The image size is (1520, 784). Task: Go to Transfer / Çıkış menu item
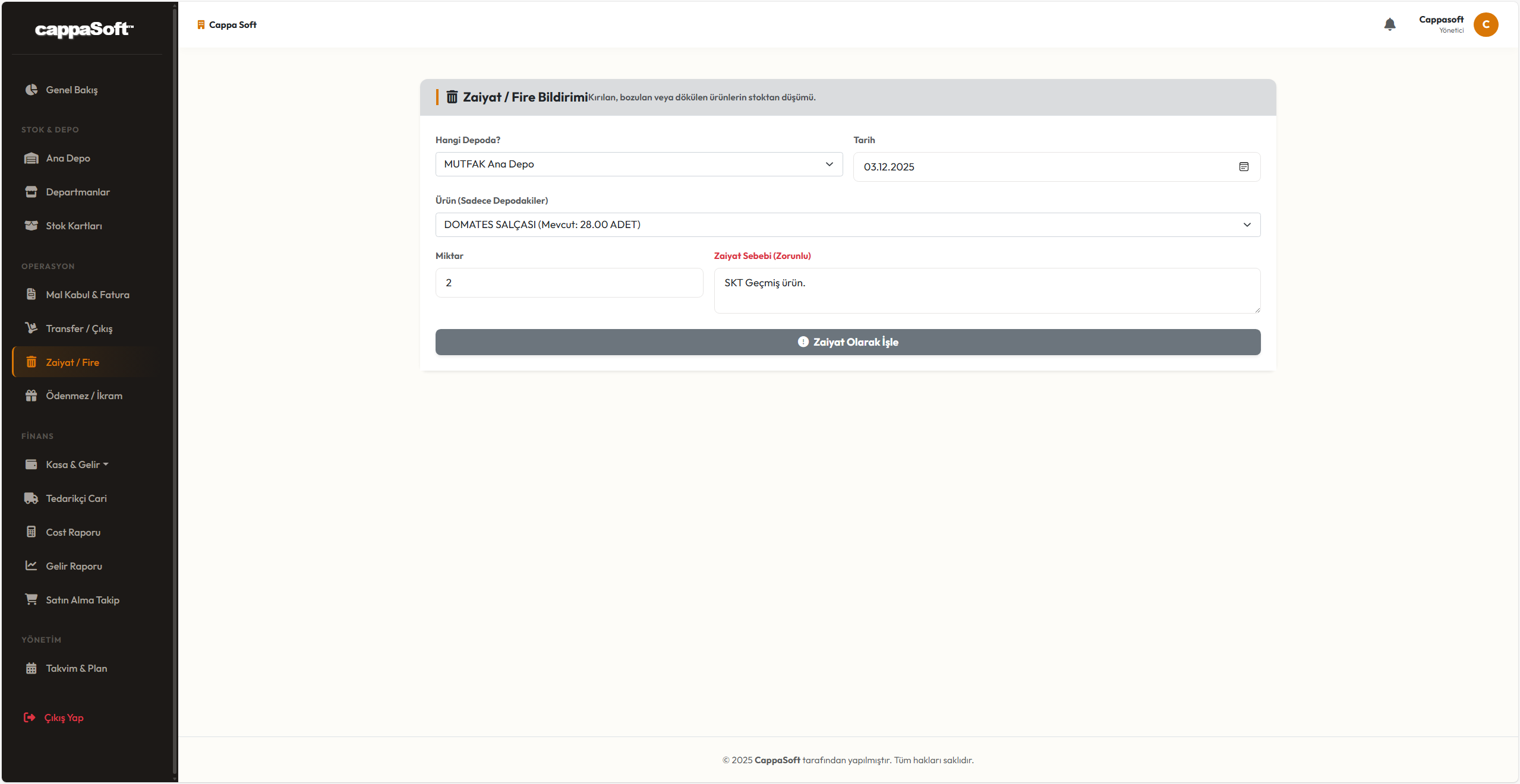79,328
